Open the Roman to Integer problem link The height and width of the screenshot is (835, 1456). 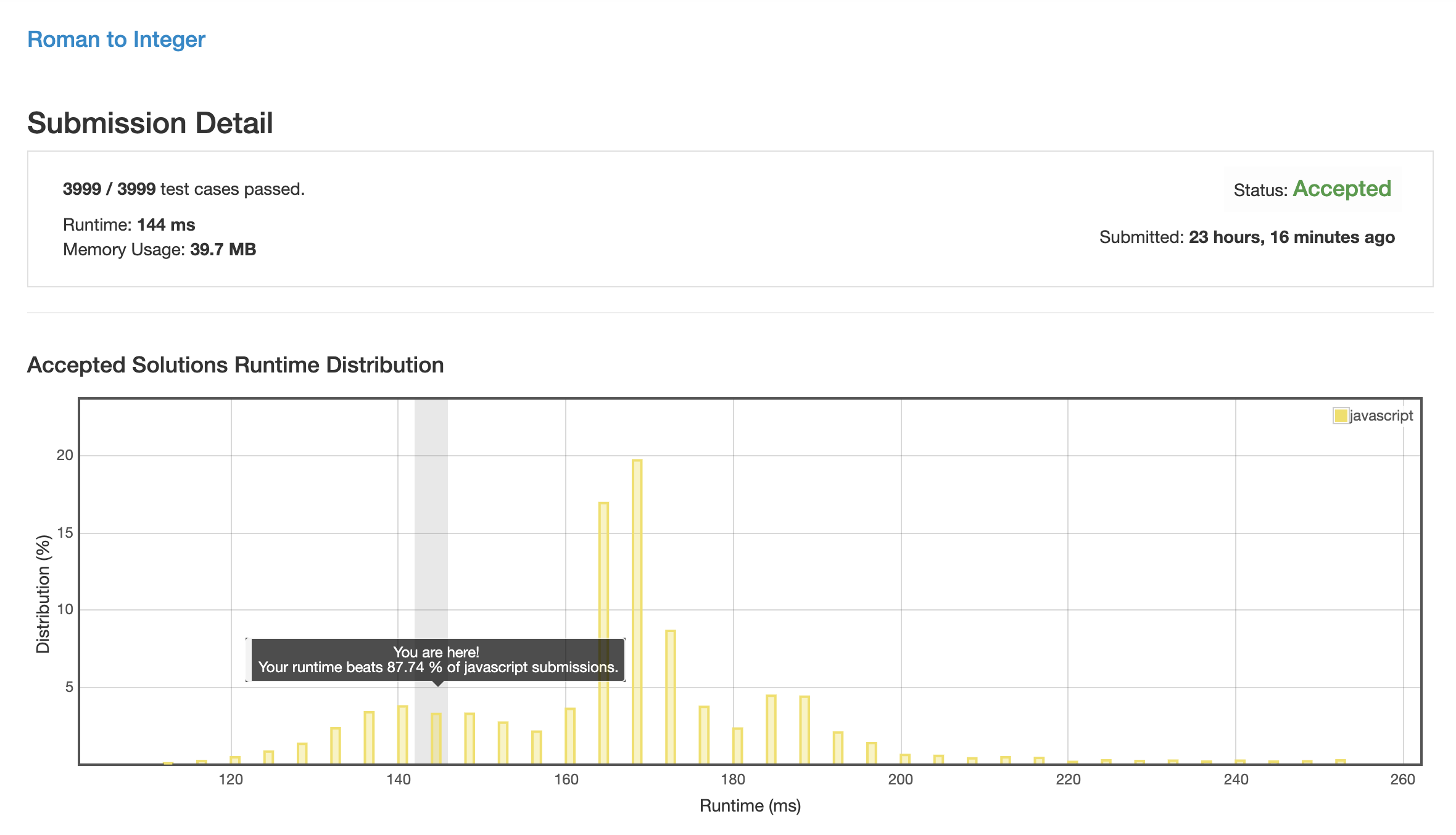[116, 39]
